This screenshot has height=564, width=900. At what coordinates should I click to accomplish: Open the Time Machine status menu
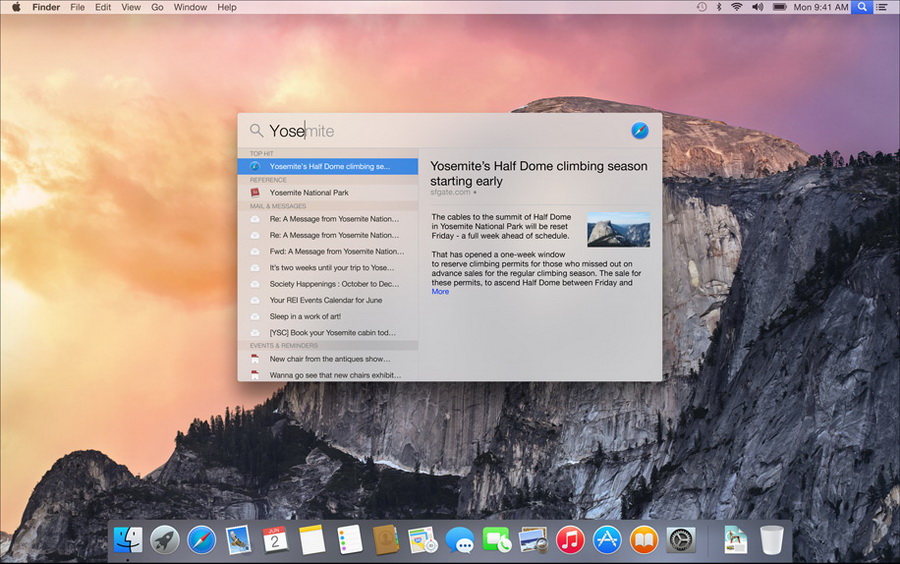pyautogui.click(x=701, y=7)
